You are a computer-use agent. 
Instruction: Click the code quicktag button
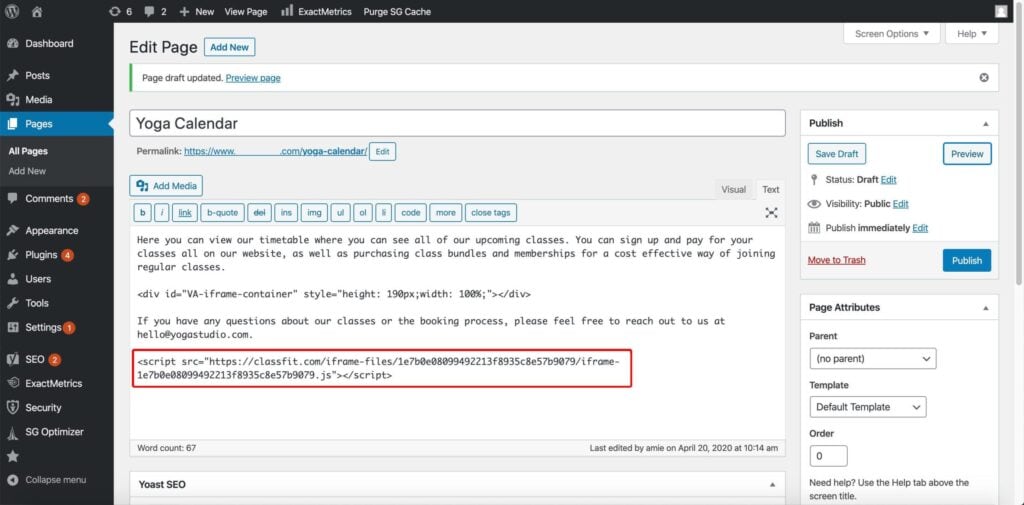411,212
